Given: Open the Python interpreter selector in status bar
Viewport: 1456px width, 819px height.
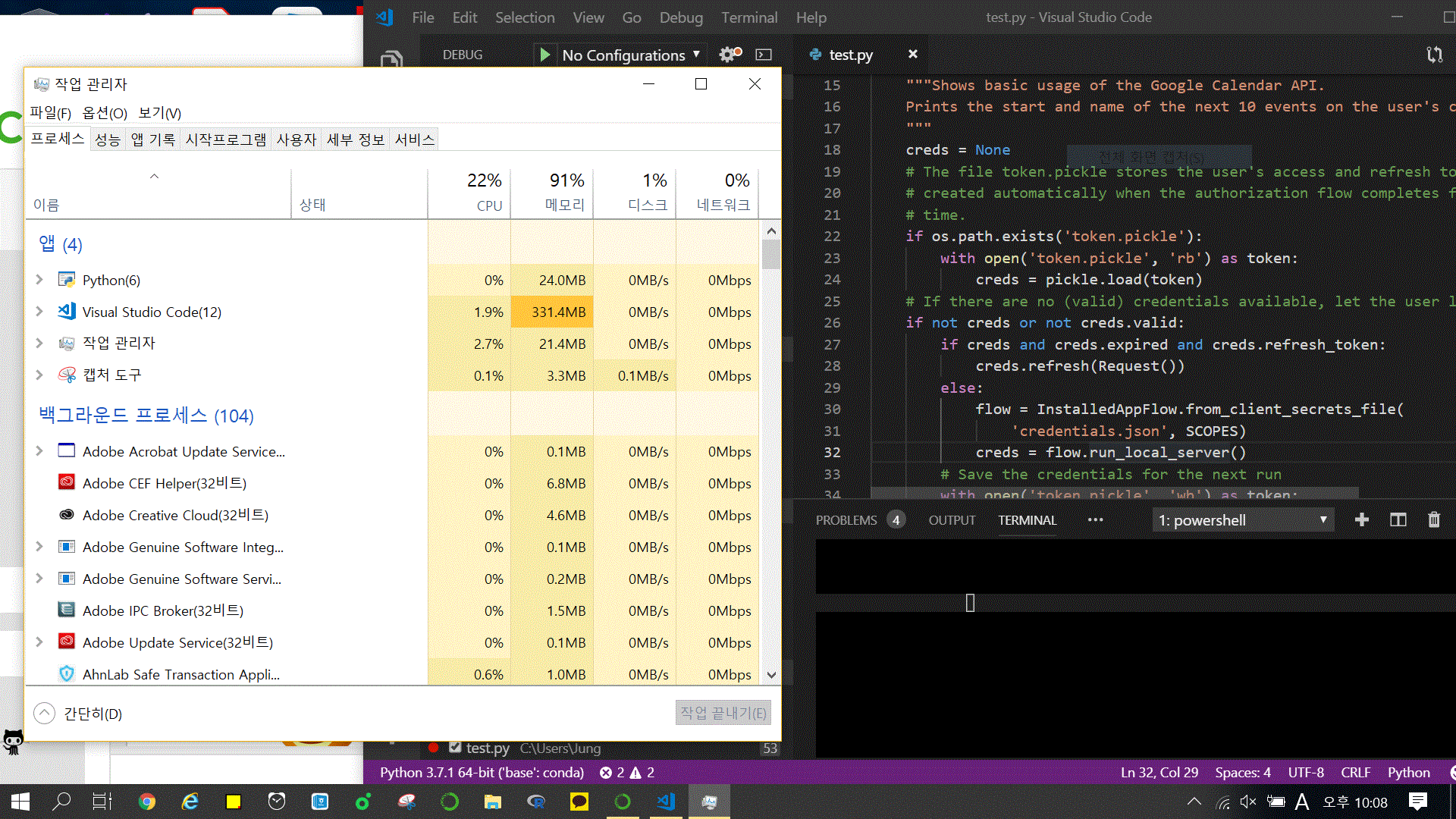Looking at the screenshot, I should [x=482, y=773].
